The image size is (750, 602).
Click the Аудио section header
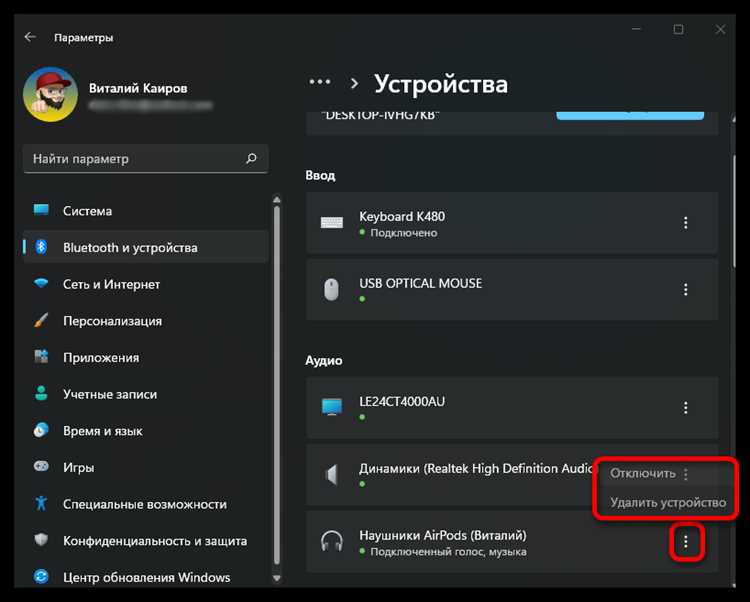tap(324, 361)
